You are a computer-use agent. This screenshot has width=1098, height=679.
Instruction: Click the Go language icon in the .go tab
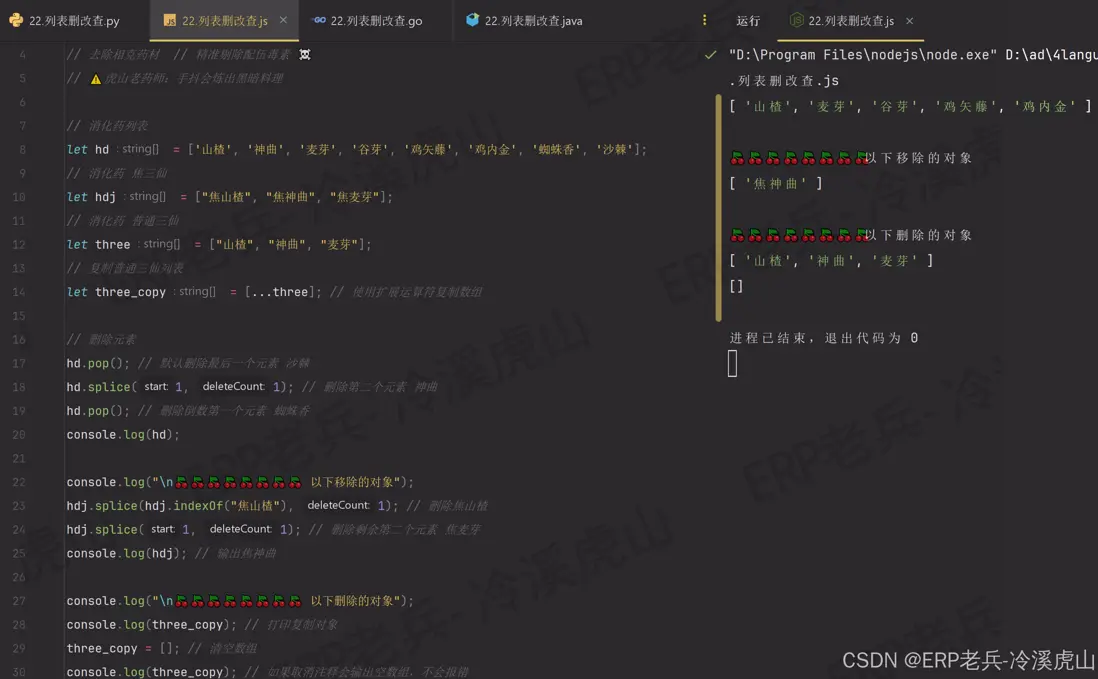pyautogui.click(x=319, y=19)
